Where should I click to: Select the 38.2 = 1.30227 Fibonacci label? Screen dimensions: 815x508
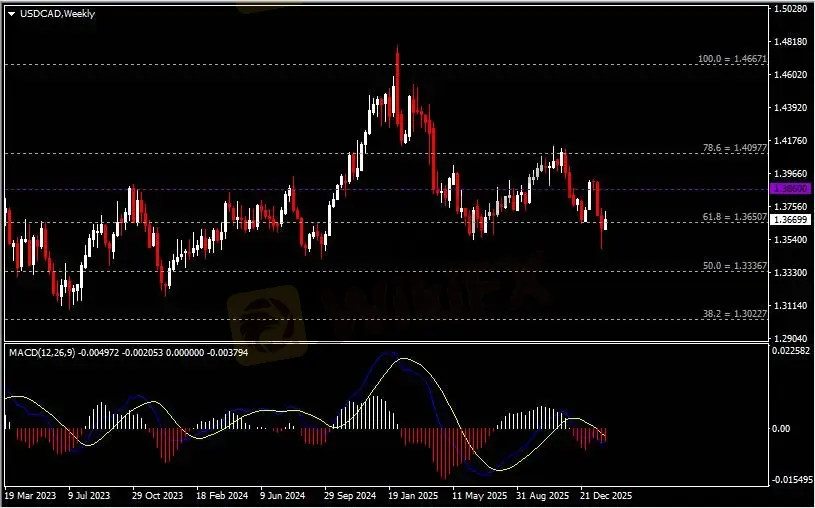point(734,314)
